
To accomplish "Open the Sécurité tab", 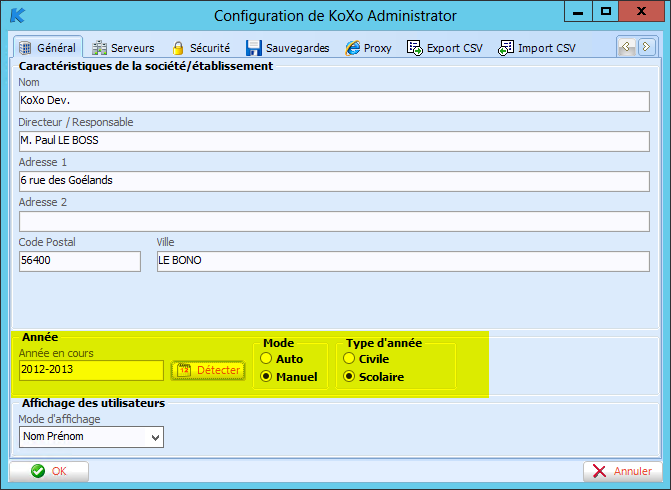I will 201,48.
